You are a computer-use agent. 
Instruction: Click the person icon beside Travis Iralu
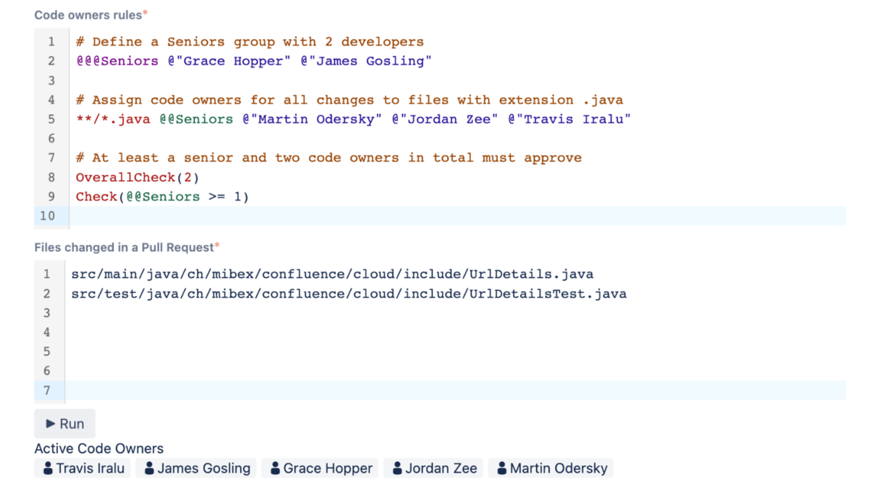coord(48,468)
